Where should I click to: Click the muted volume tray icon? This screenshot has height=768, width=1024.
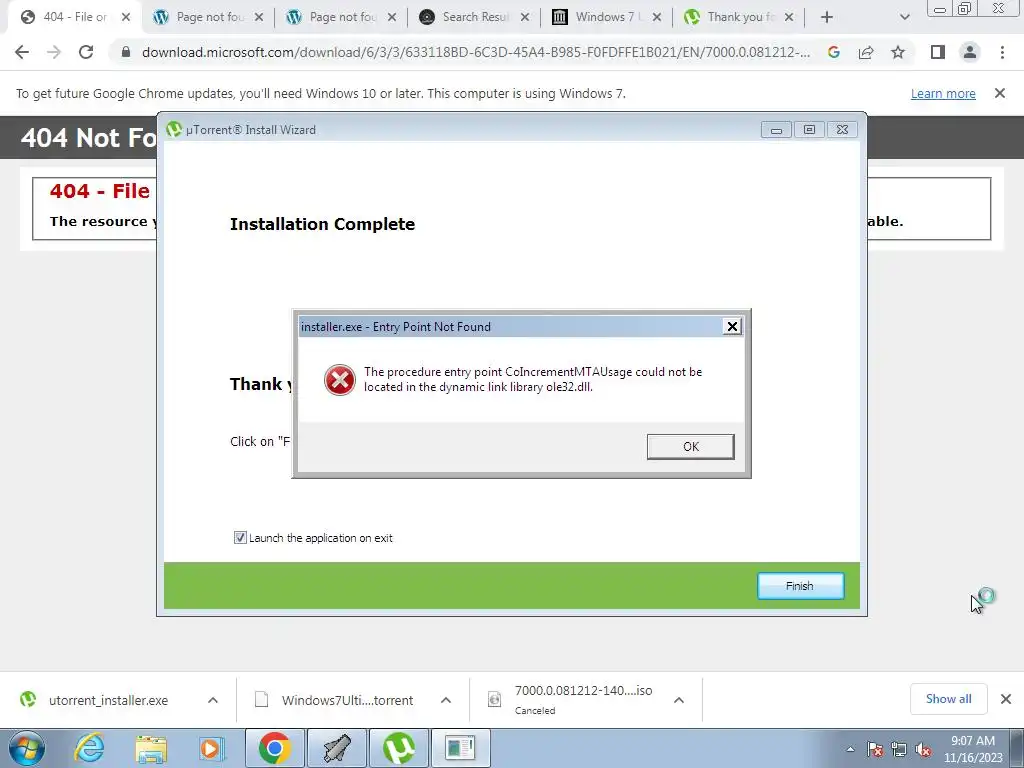923,749
